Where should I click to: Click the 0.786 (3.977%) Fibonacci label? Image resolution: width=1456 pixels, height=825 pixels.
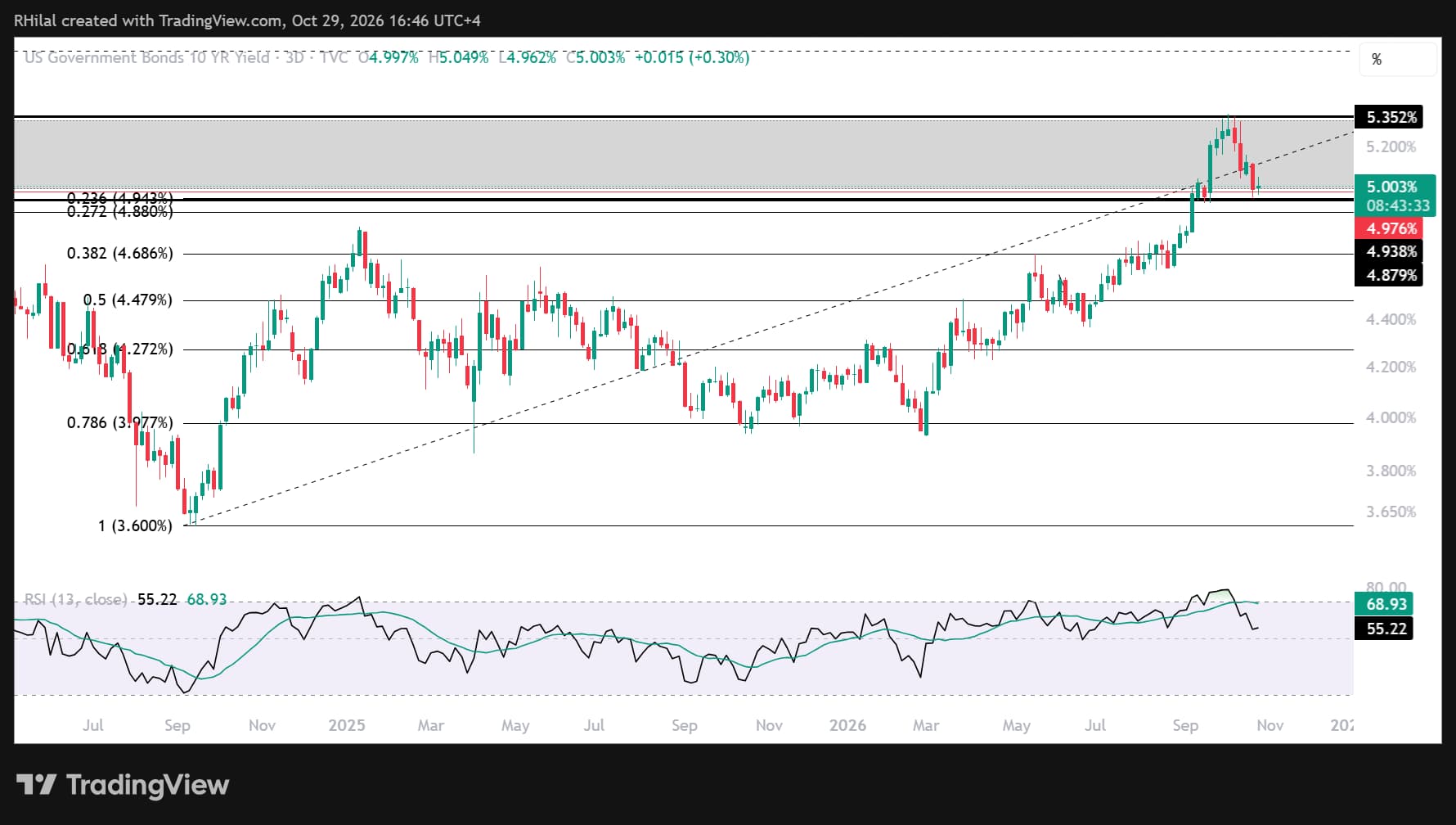[120, 422]
